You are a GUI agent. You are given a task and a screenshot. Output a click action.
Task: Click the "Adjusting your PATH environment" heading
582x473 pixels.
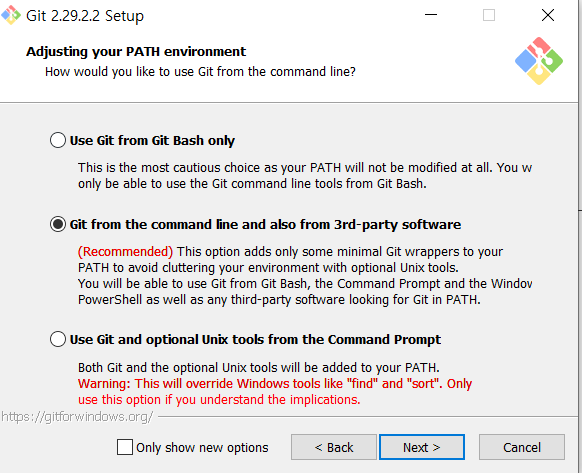[x=136, y=52]
